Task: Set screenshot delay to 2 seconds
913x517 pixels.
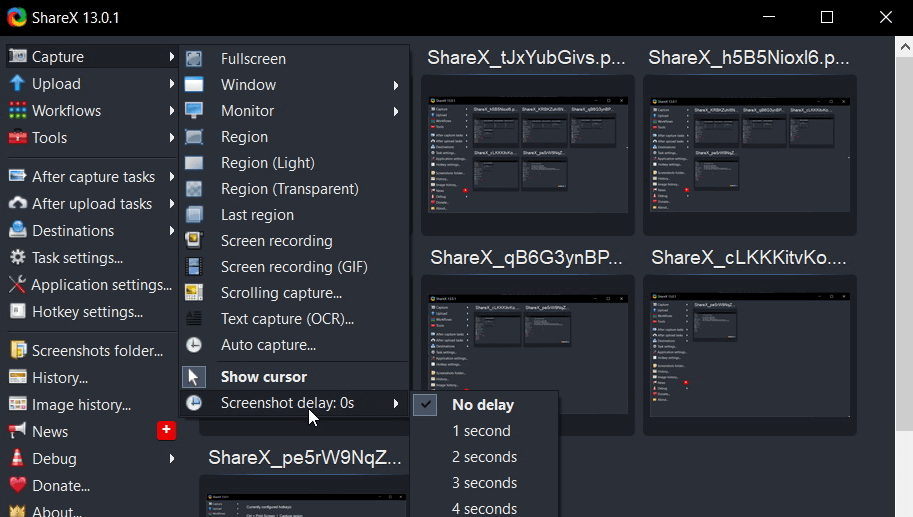Action: tap(484, 457)
